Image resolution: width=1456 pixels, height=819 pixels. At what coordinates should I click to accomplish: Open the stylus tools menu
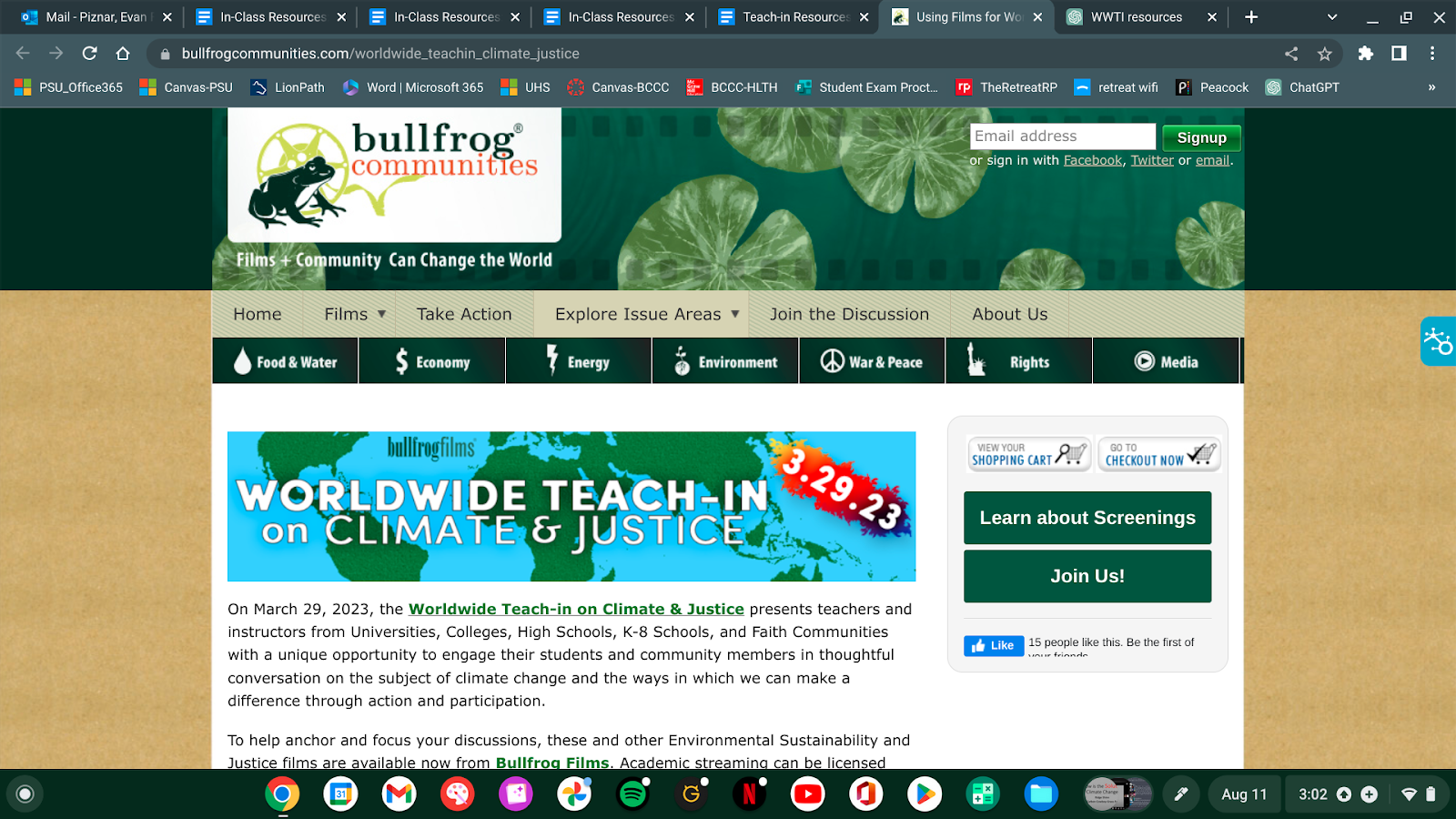click(1181, 794)
